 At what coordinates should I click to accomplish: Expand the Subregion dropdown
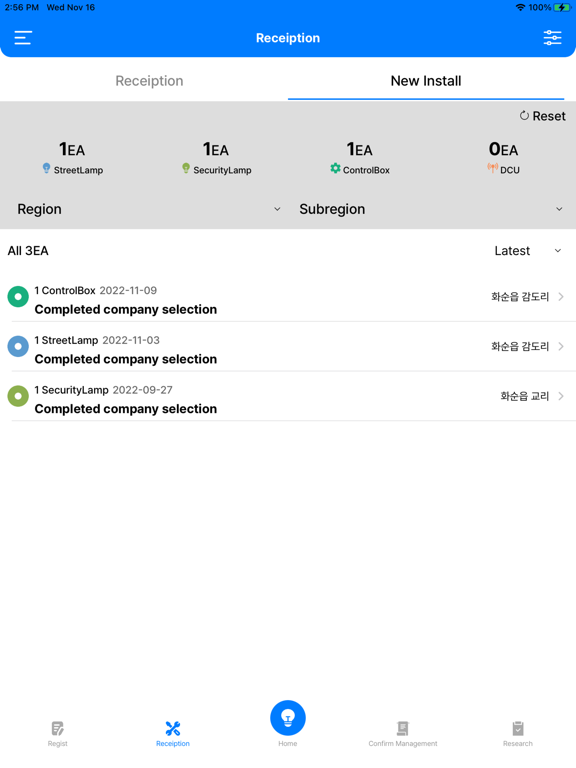click(x=431, y=209)
